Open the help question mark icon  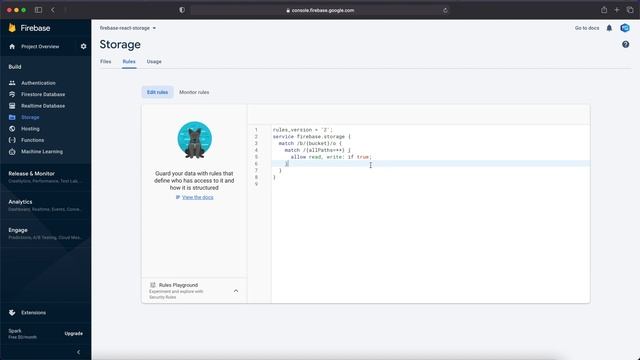coord(625,44)
